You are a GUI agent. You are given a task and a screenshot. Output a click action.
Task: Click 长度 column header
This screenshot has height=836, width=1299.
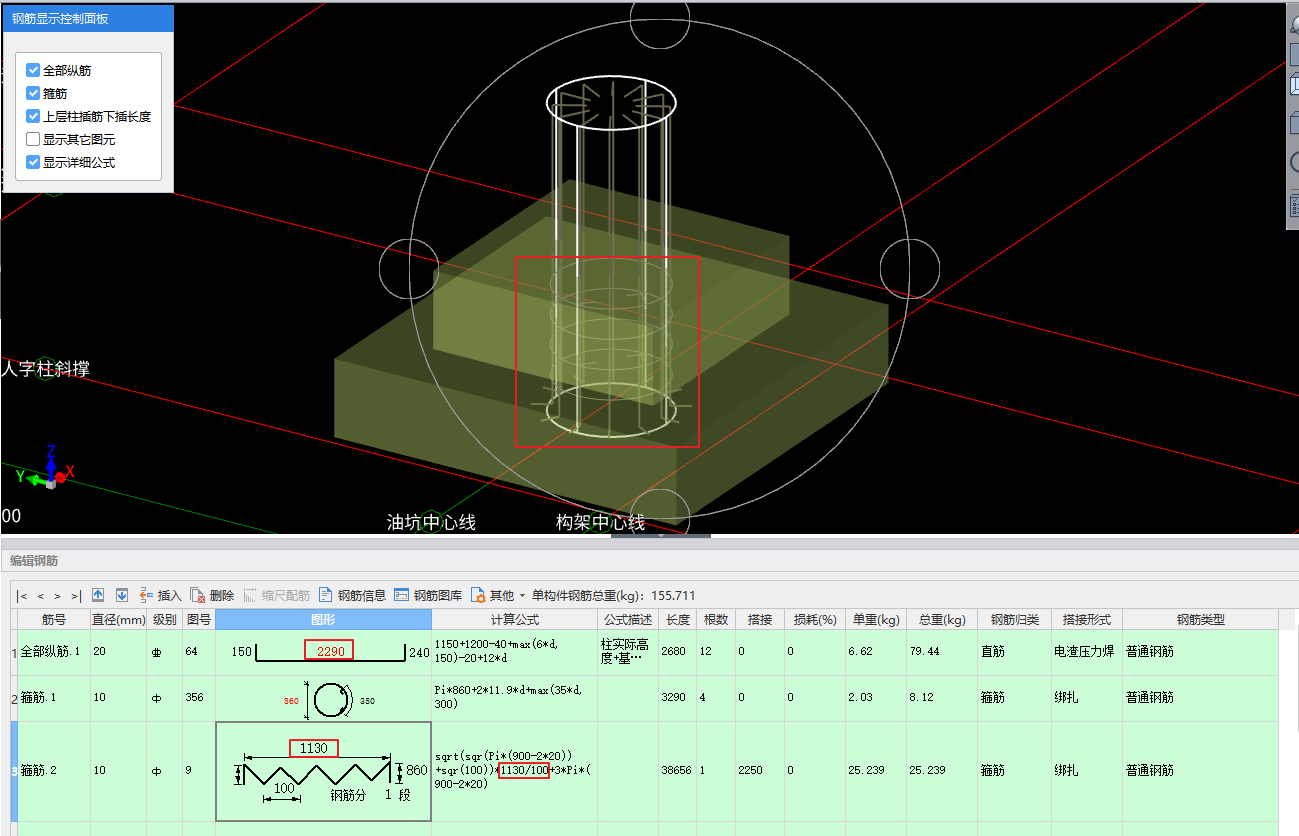pyautogui.click(x=677, y=620)
